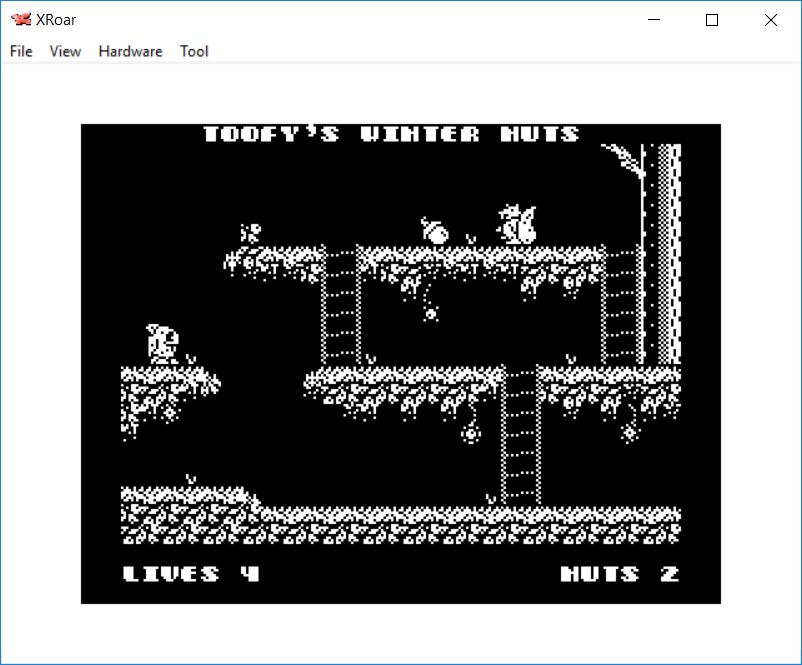Minimize the XRoar window
This screenshot has width=802, height=665.
point(655,20)
